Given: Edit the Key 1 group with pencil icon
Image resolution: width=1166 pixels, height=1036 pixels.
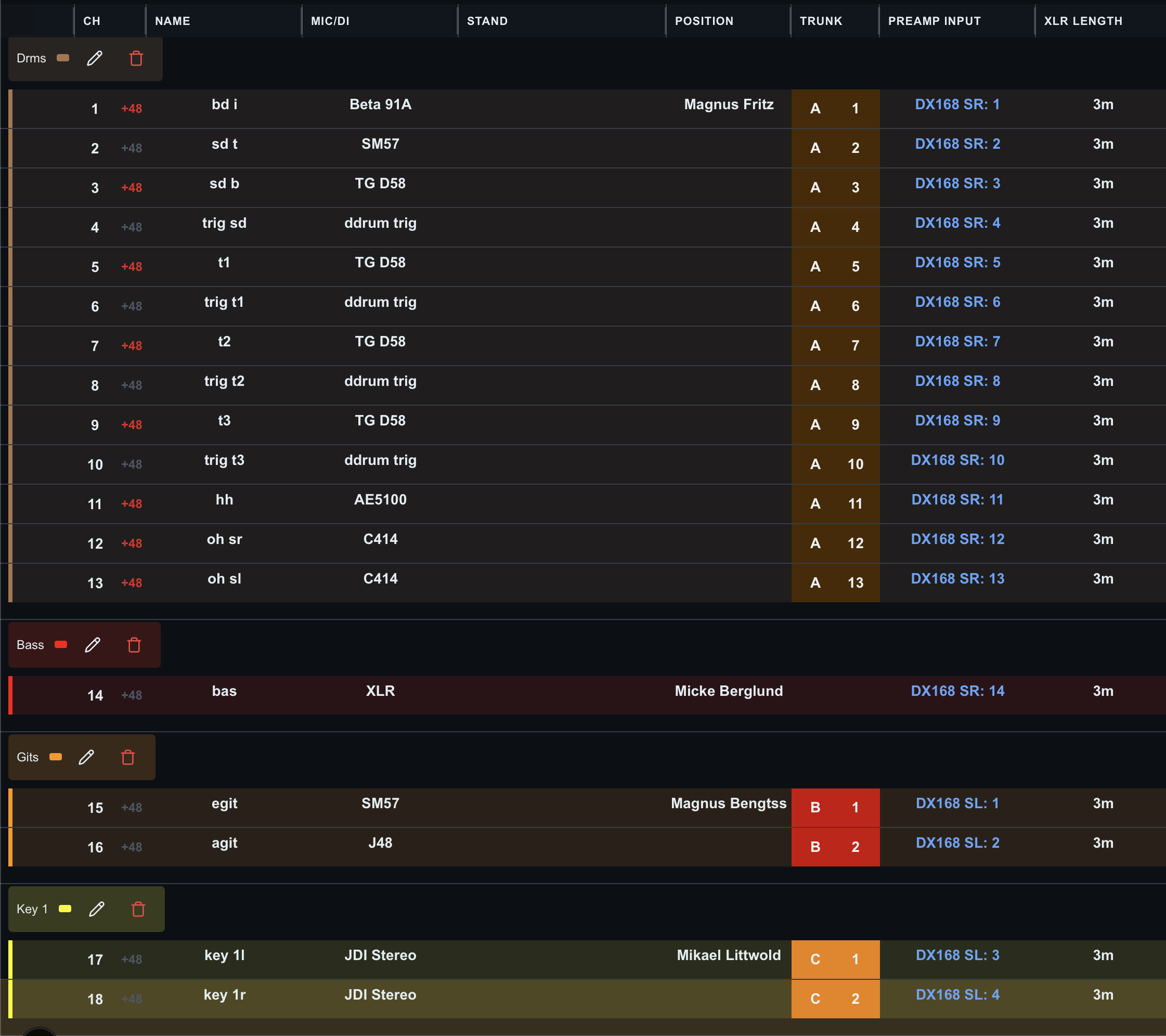Looking at the screenshot, I should click(x=97, y=909).
